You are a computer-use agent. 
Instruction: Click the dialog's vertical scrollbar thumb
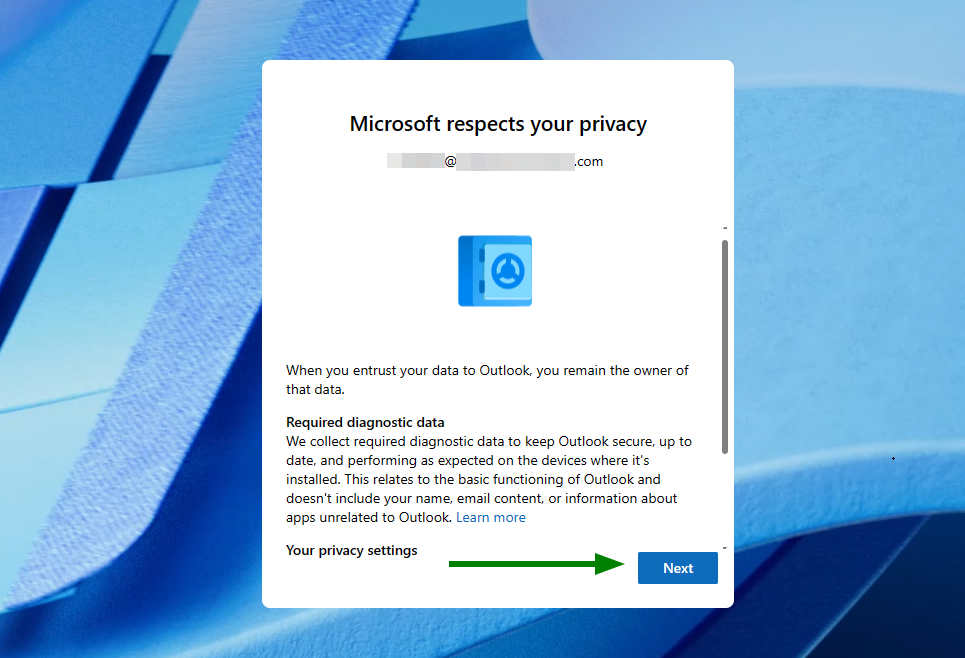click(725, 345)
